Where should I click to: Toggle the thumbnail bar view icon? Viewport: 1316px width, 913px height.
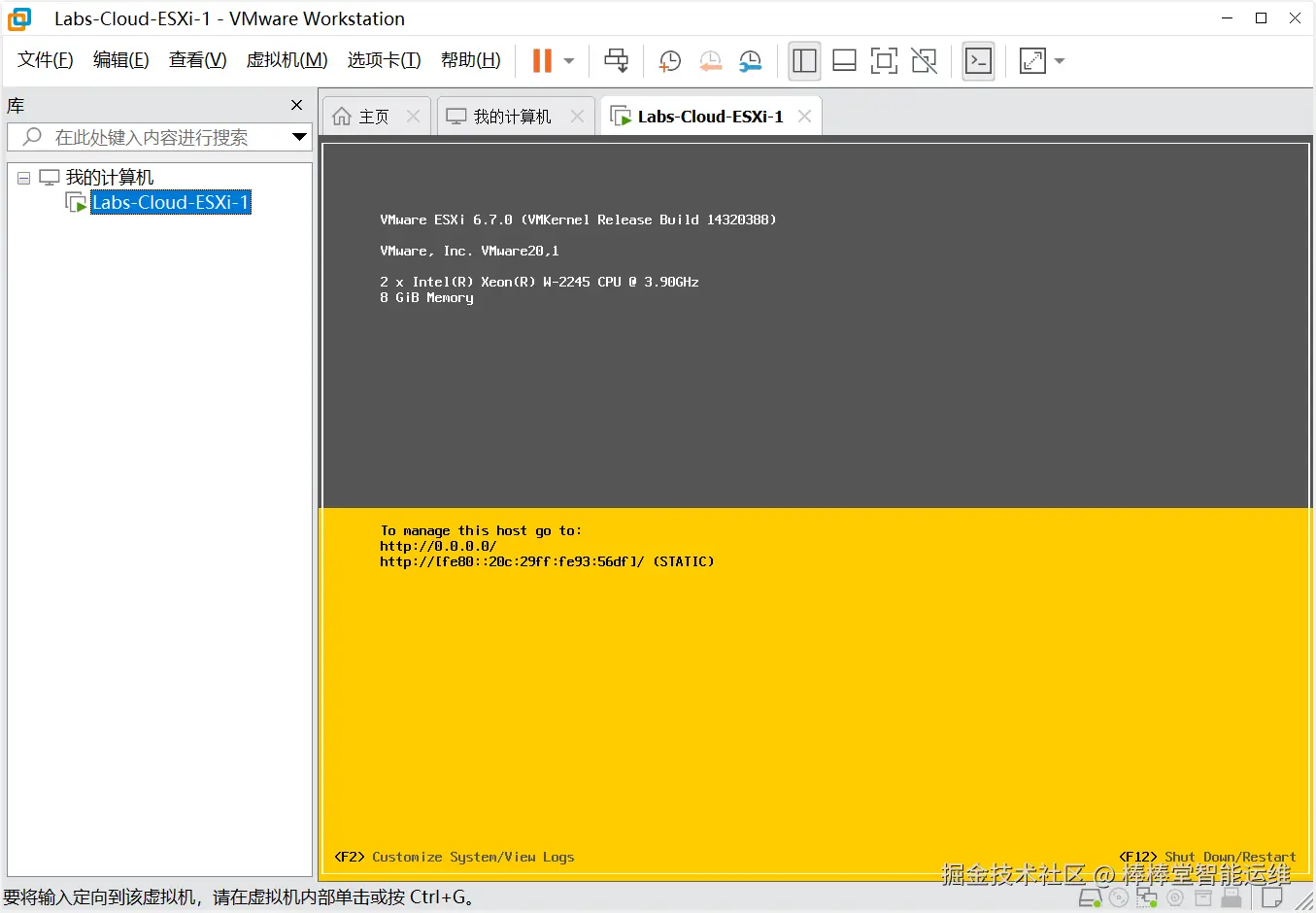tap(844, 61)
